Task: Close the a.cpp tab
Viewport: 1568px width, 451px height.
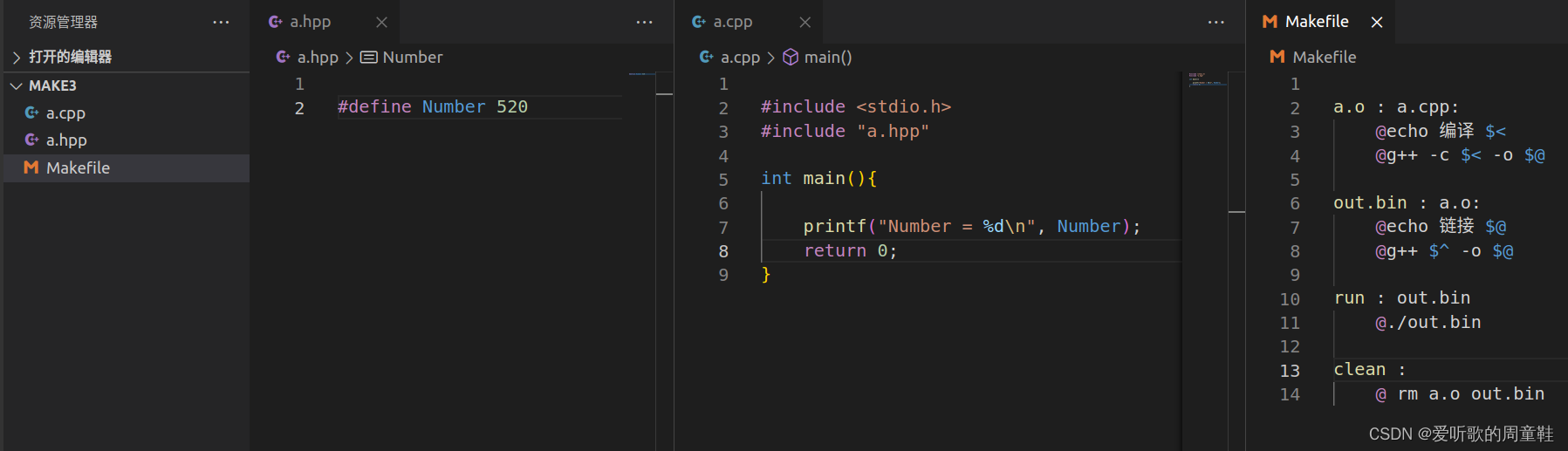Action: (x=805, y=22)
